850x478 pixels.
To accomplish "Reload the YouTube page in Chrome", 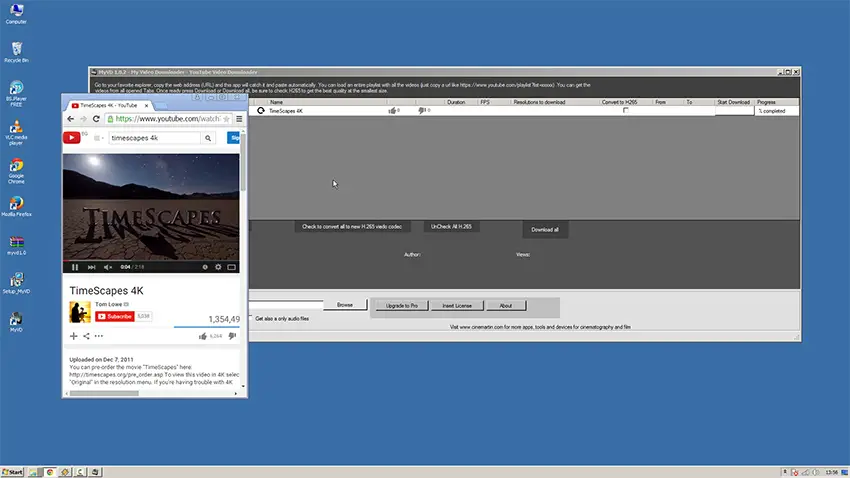I will tap(96, 119).
